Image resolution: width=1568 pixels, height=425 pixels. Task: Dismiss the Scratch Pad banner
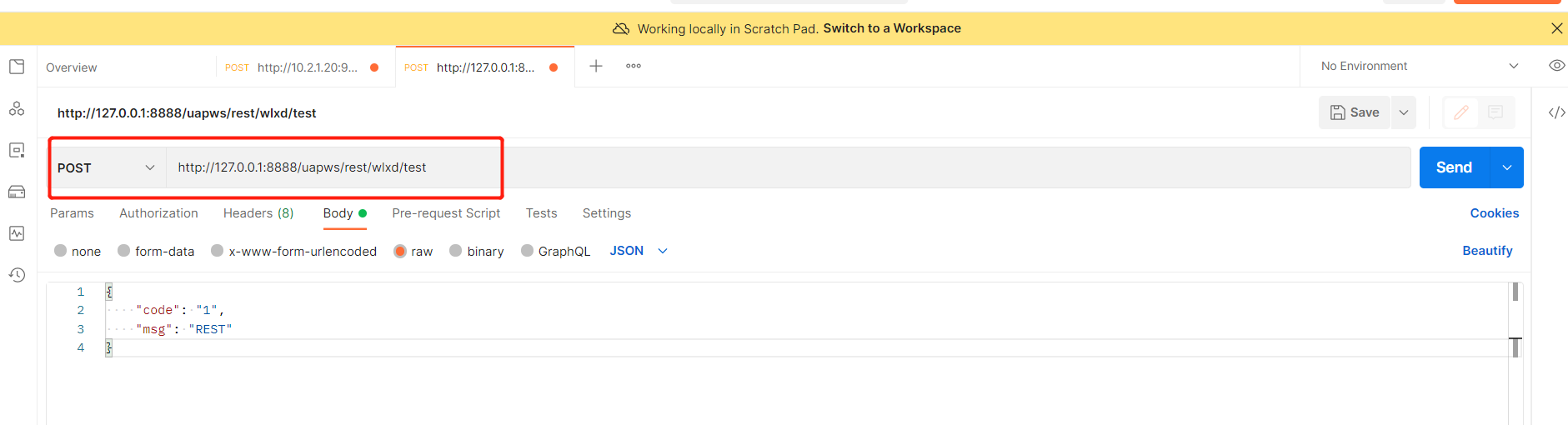click(1556, 28)
